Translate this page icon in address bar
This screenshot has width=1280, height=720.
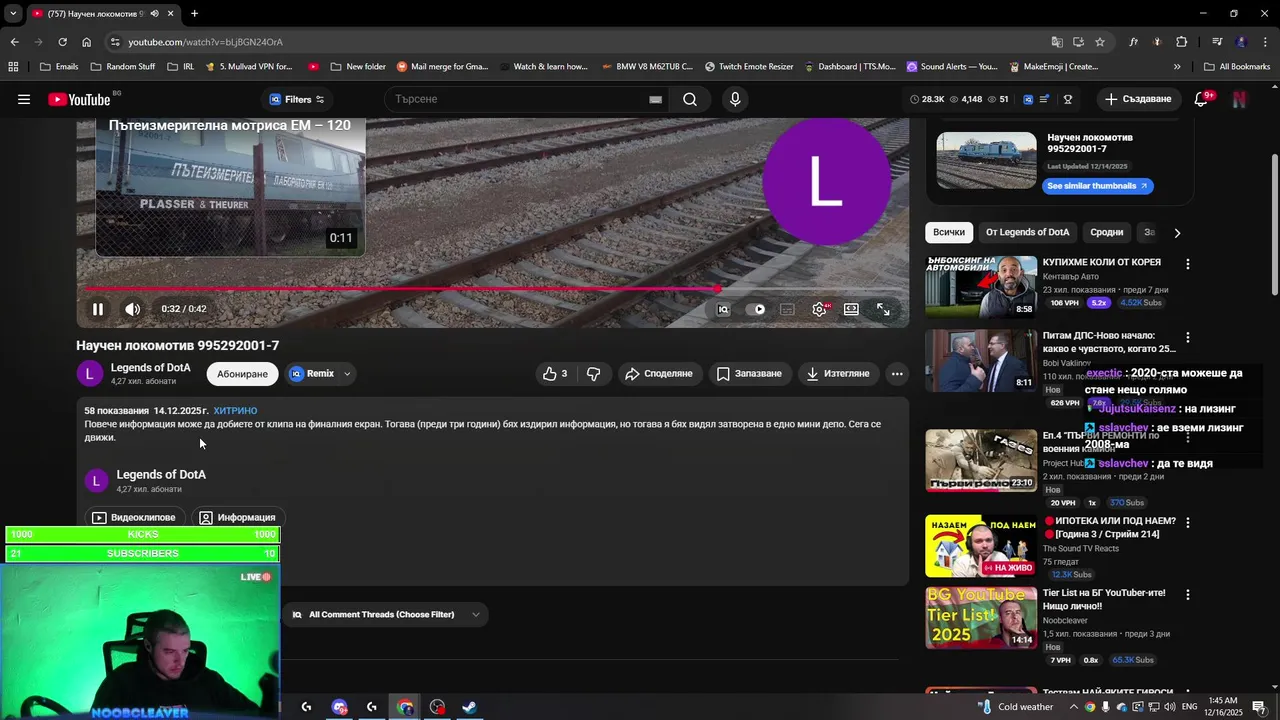pyautogui.click(x=1057, y=42)
